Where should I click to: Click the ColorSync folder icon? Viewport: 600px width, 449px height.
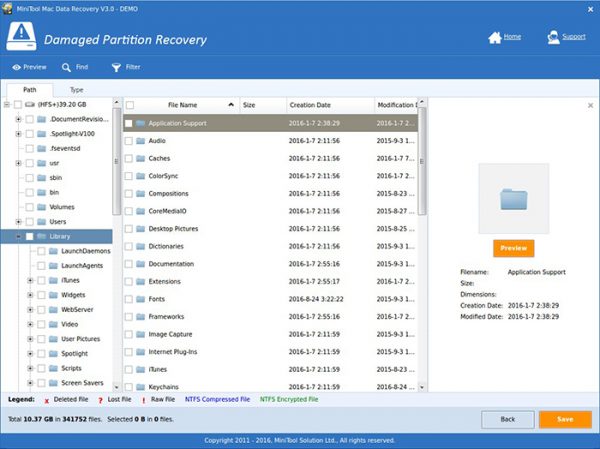pos(140,176)
